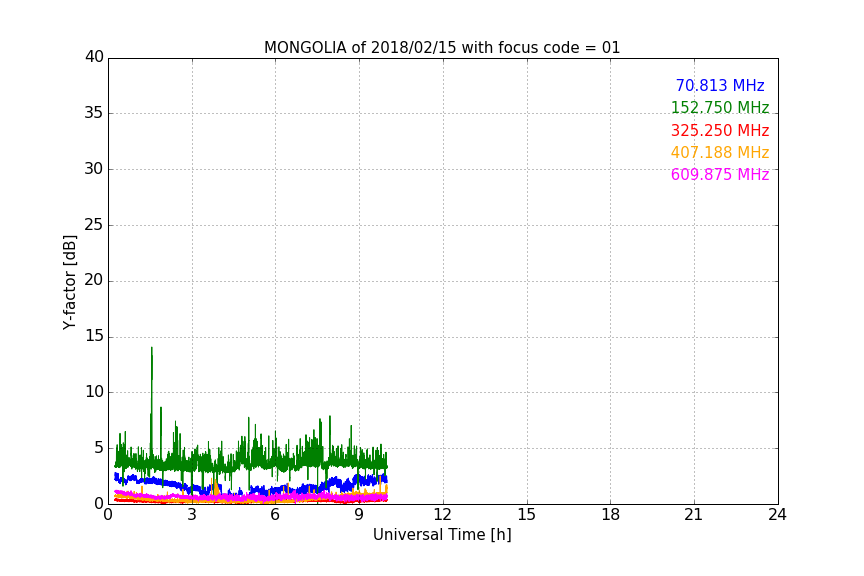
Task: Click the Universal Time [h] axis label
Action: (442, 535)
